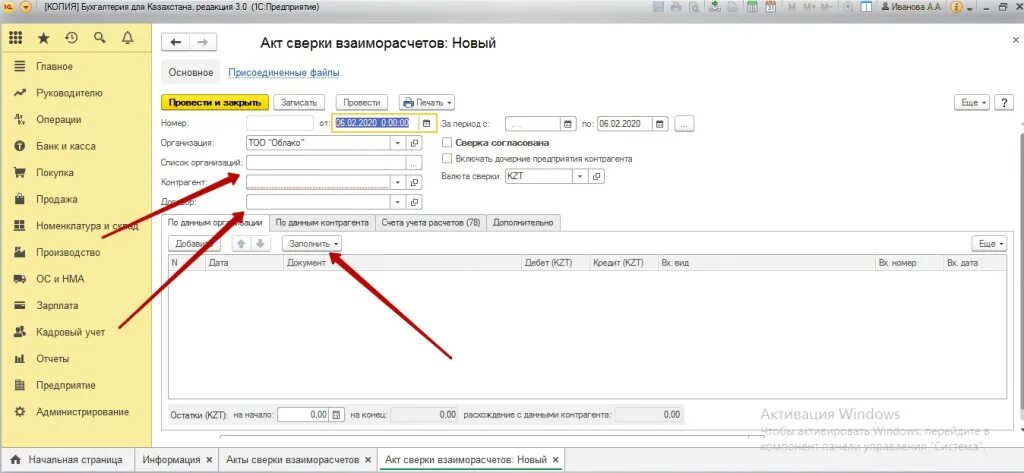The image size is (1024, 473).
Task: Click Провести и закрыть button
Action: tap(215, 103)
